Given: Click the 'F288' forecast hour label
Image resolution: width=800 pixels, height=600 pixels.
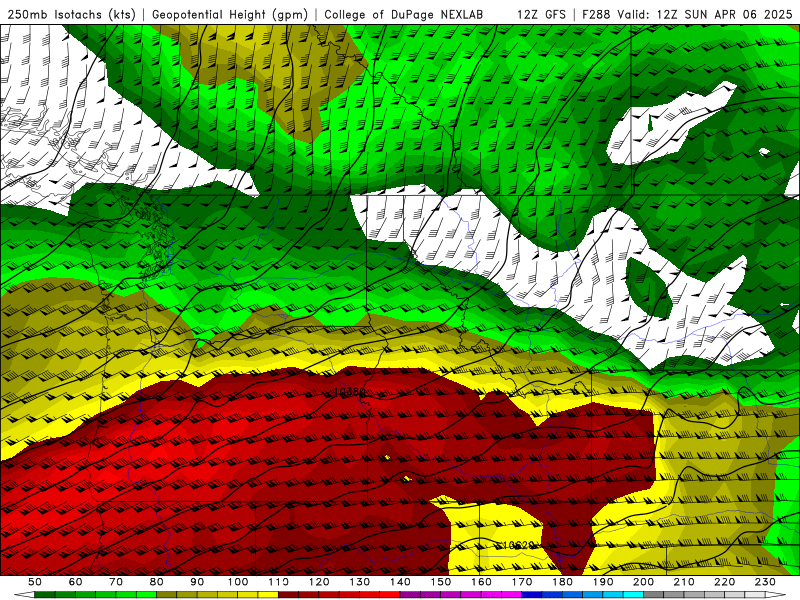Looking at the screenshot, I should click(x=596, y=14).
